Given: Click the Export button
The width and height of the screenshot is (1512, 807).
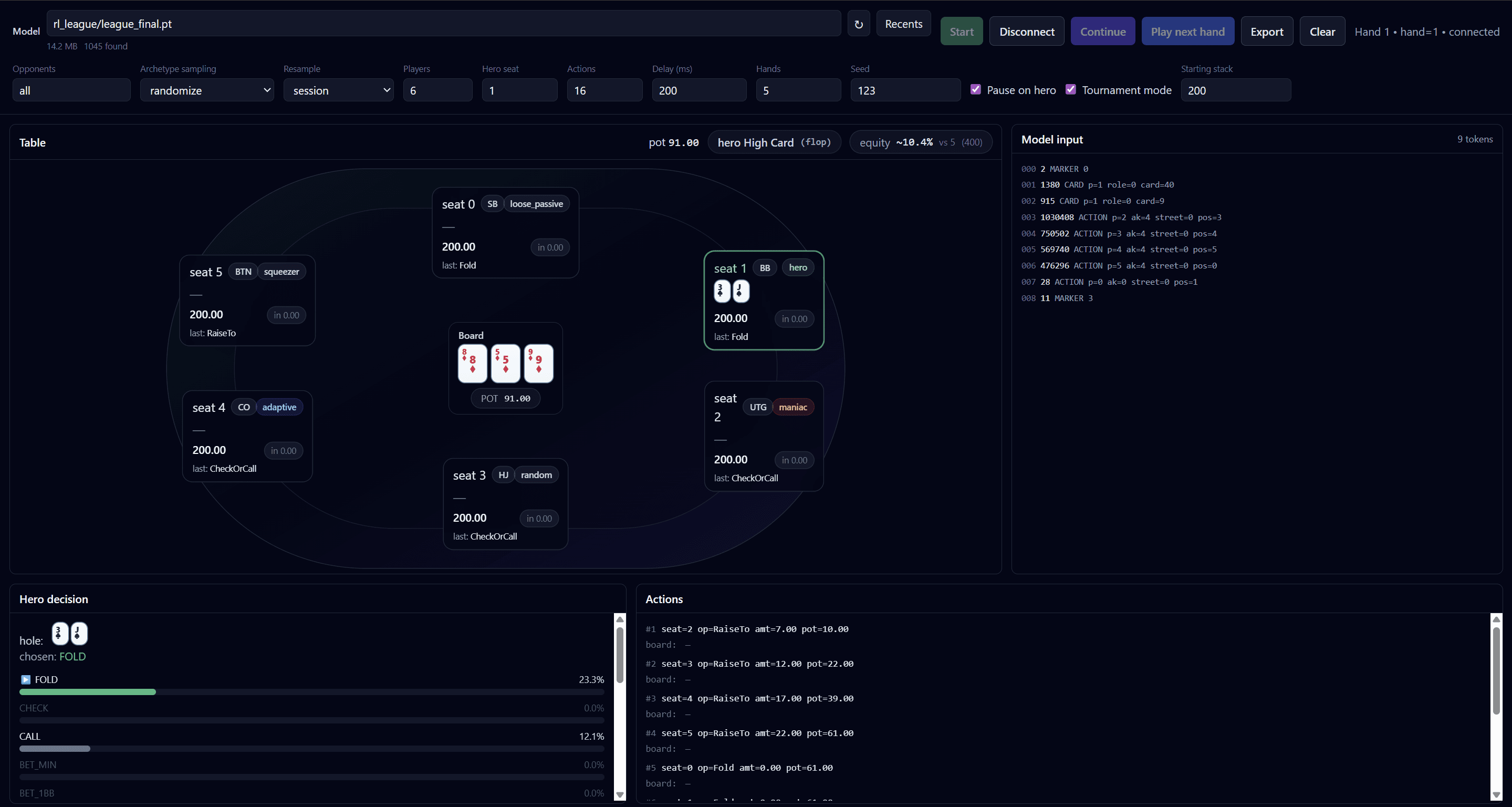Looking at the screenshot, I should 1267,32.
